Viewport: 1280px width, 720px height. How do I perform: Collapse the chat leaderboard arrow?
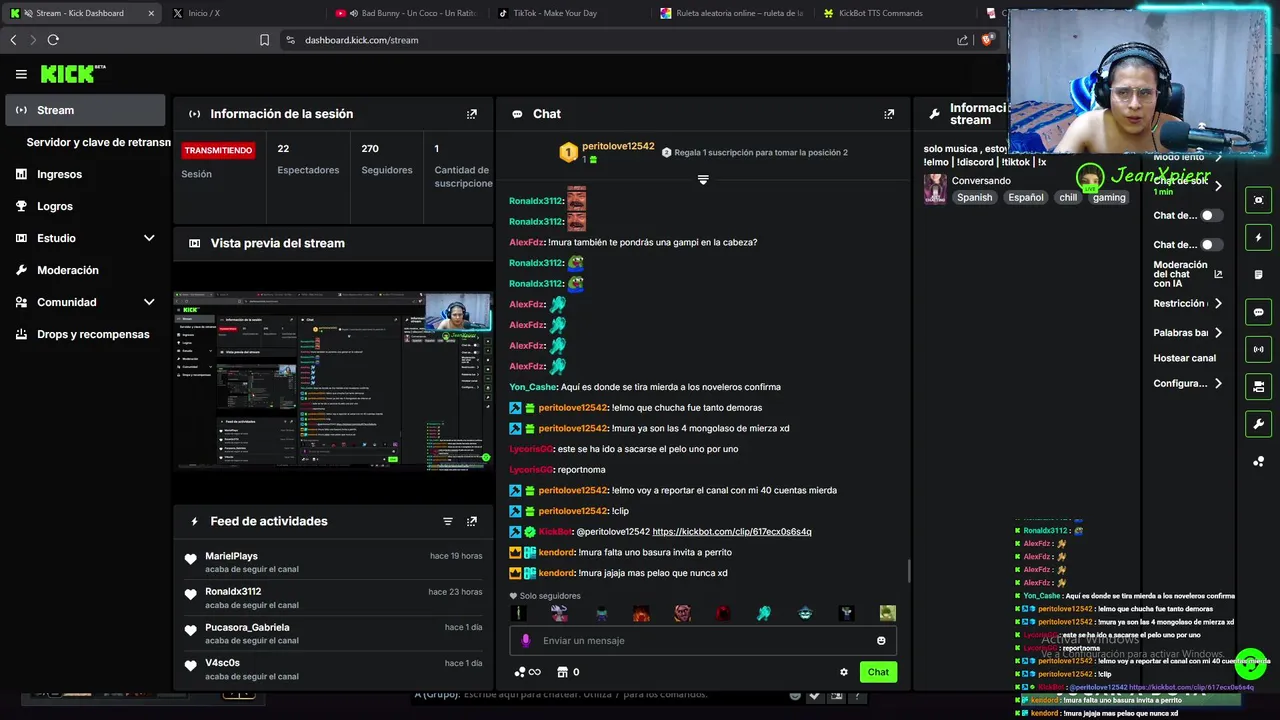703,180
